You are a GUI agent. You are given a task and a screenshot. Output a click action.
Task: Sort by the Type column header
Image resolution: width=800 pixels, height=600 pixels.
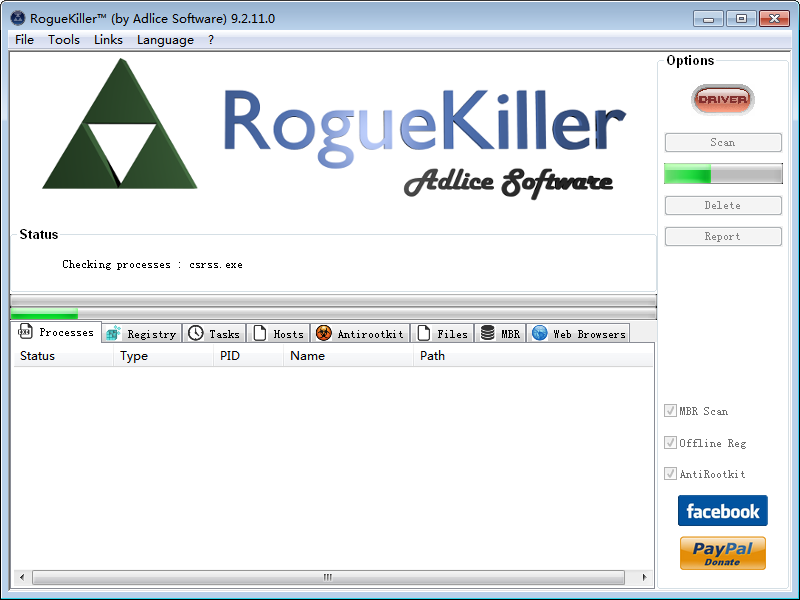point(163,356)
